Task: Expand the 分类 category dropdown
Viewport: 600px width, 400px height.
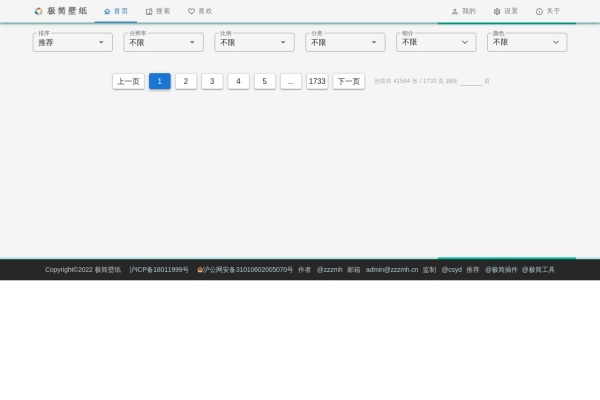Action: [345, 43]
